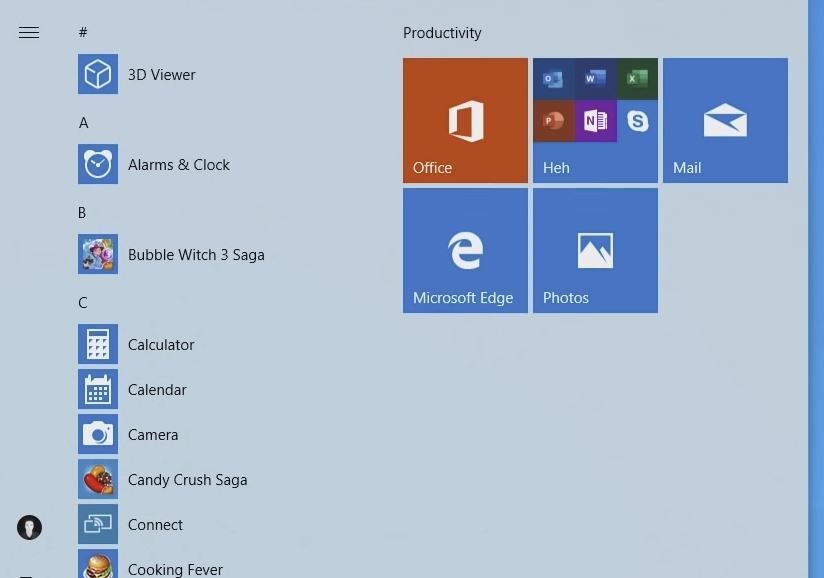824x578 pixels.
Task: Open Cooking Fever game icon
Action: tap(98, 566)
